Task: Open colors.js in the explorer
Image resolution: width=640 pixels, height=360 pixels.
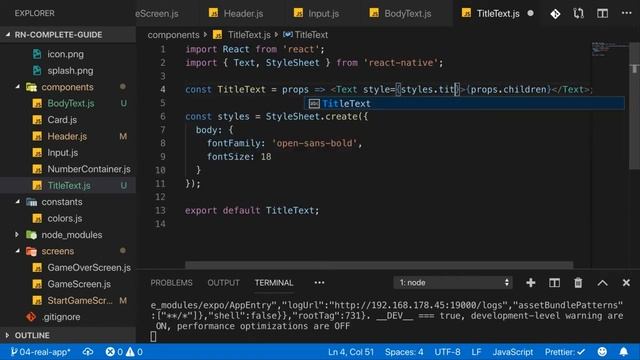Action: (x=64, y=218)
